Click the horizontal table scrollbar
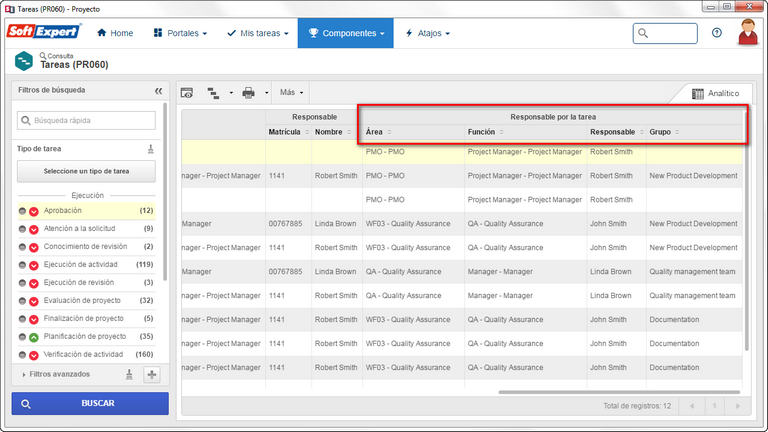 pyautogui.click(x=619, y=392)
